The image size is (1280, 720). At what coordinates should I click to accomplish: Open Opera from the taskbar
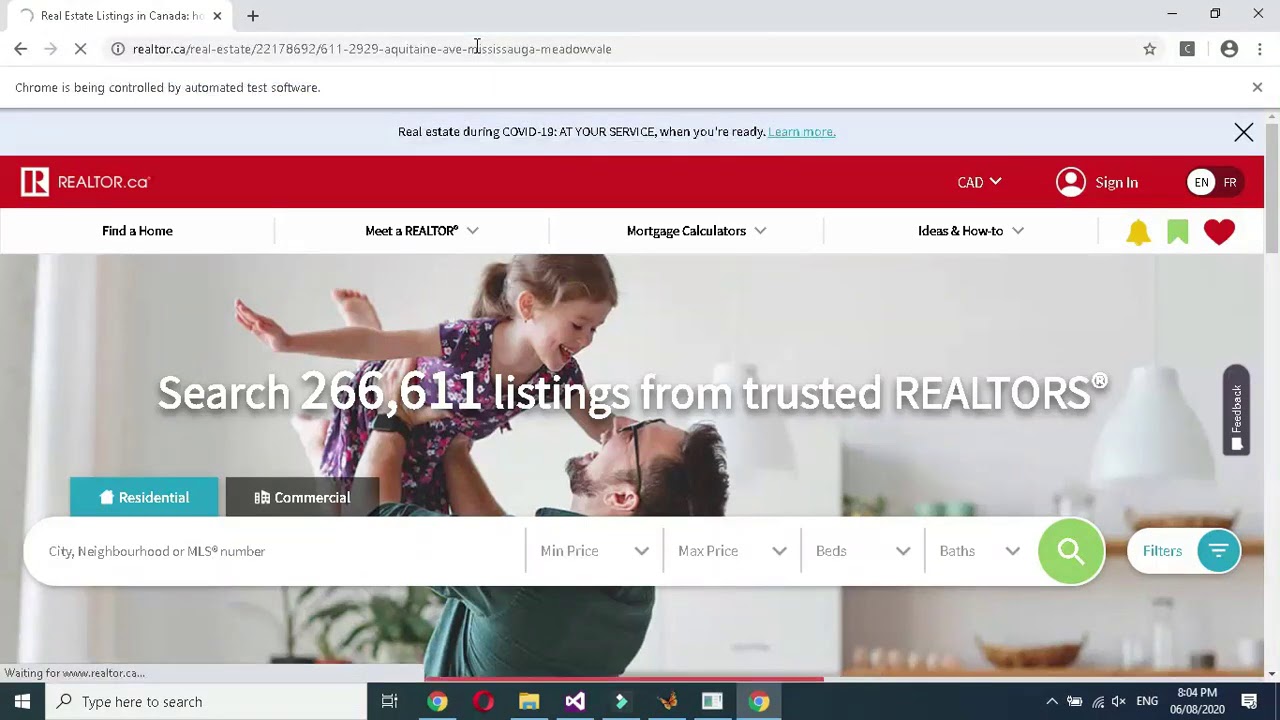[x=483, y=702]
